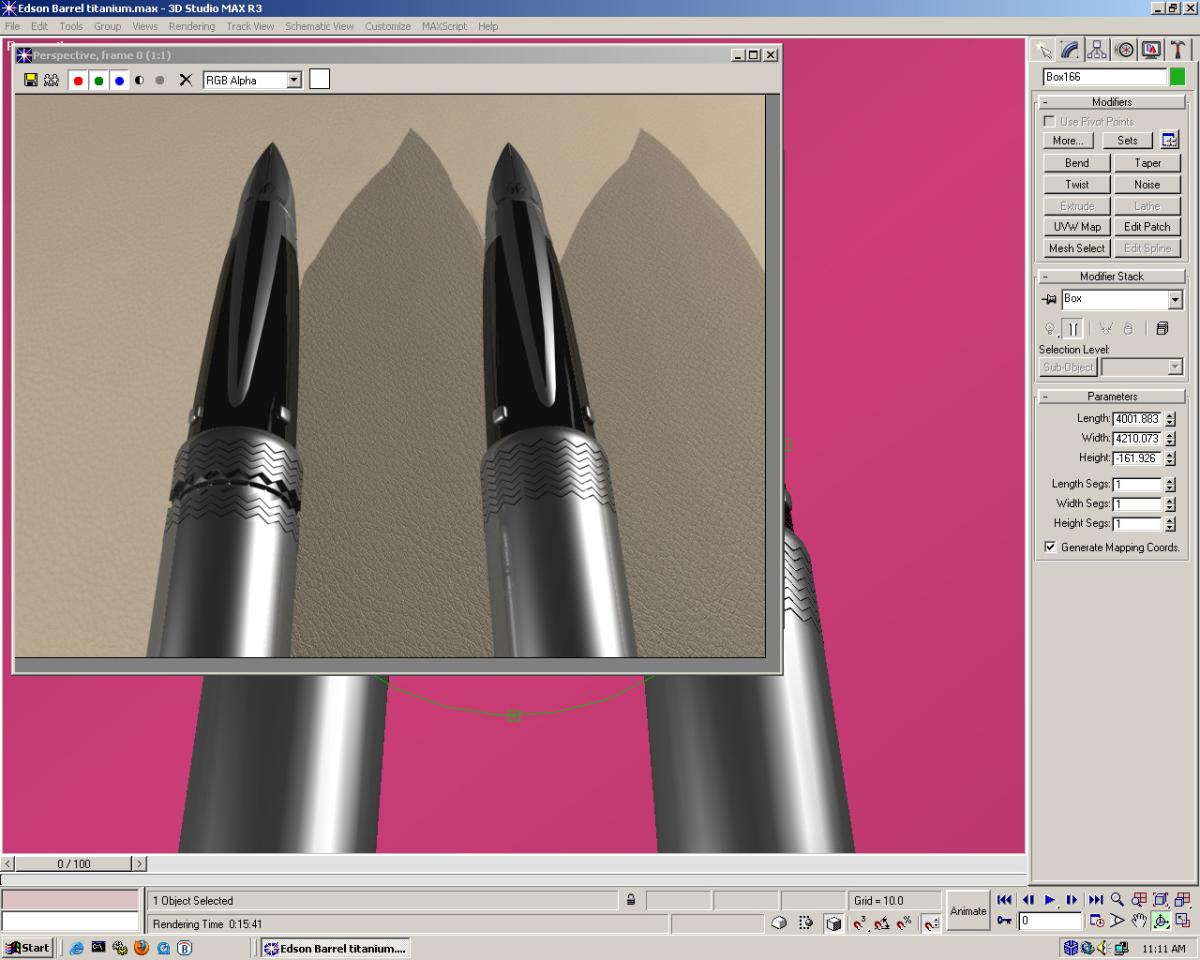Clear the rendered image with X icon

185,80
